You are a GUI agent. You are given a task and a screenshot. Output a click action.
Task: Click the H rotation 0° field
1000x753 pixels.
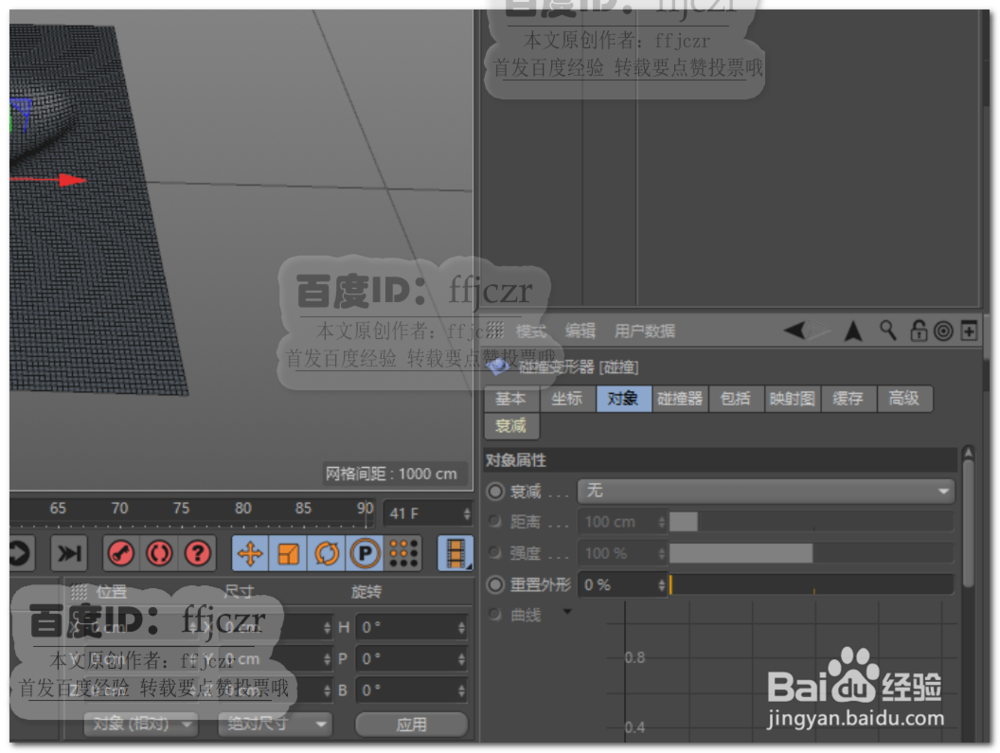point(411,627)
